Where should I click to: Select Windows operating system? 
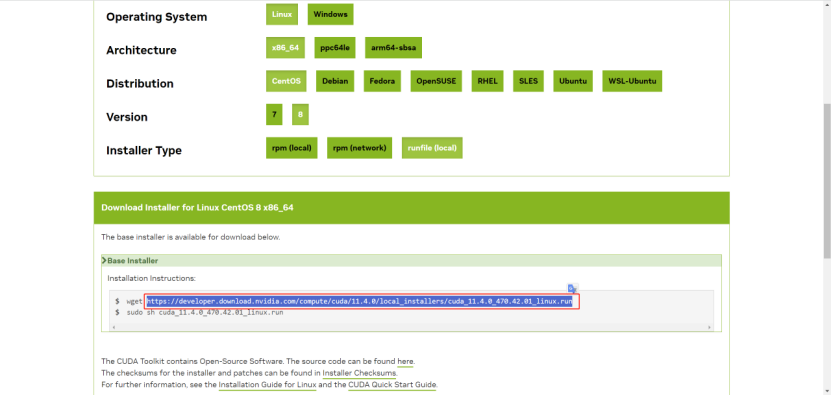[330, 14]
